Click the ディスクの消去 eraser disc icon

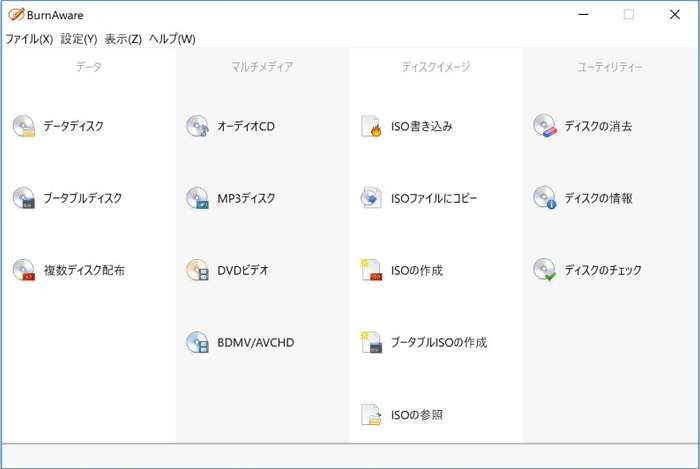pos(545,126)
